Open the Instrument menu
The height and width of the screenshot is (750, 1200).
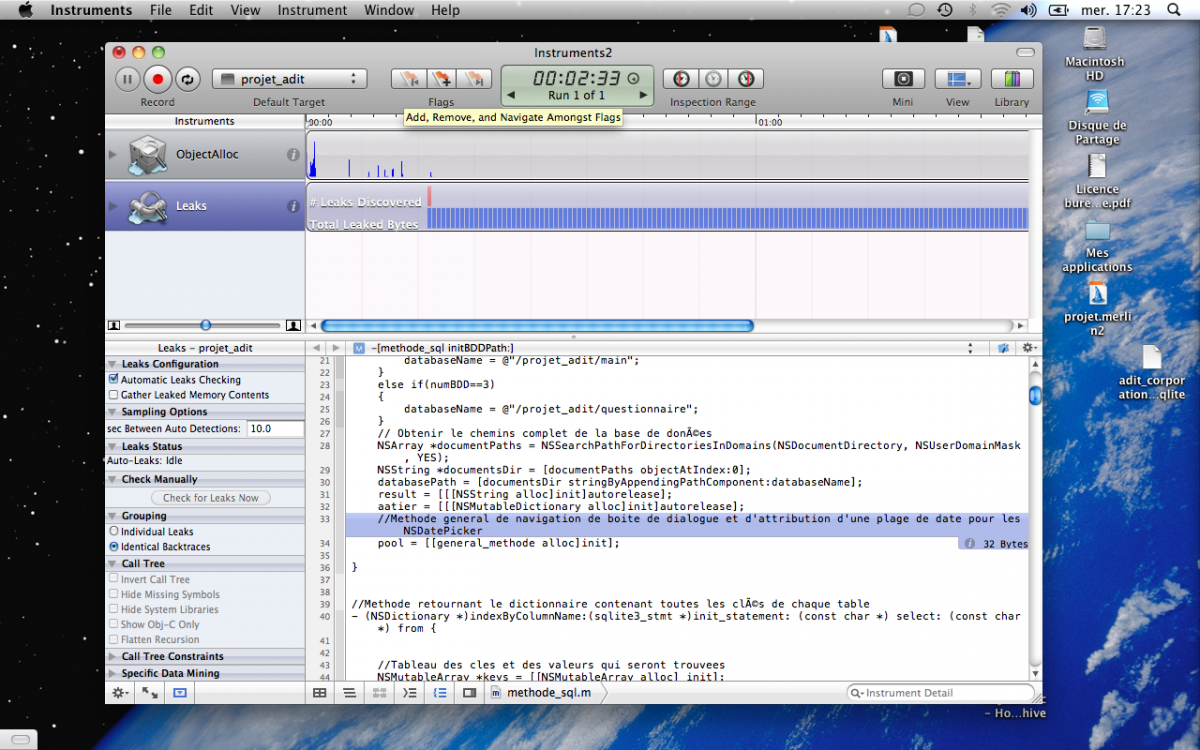313,10
